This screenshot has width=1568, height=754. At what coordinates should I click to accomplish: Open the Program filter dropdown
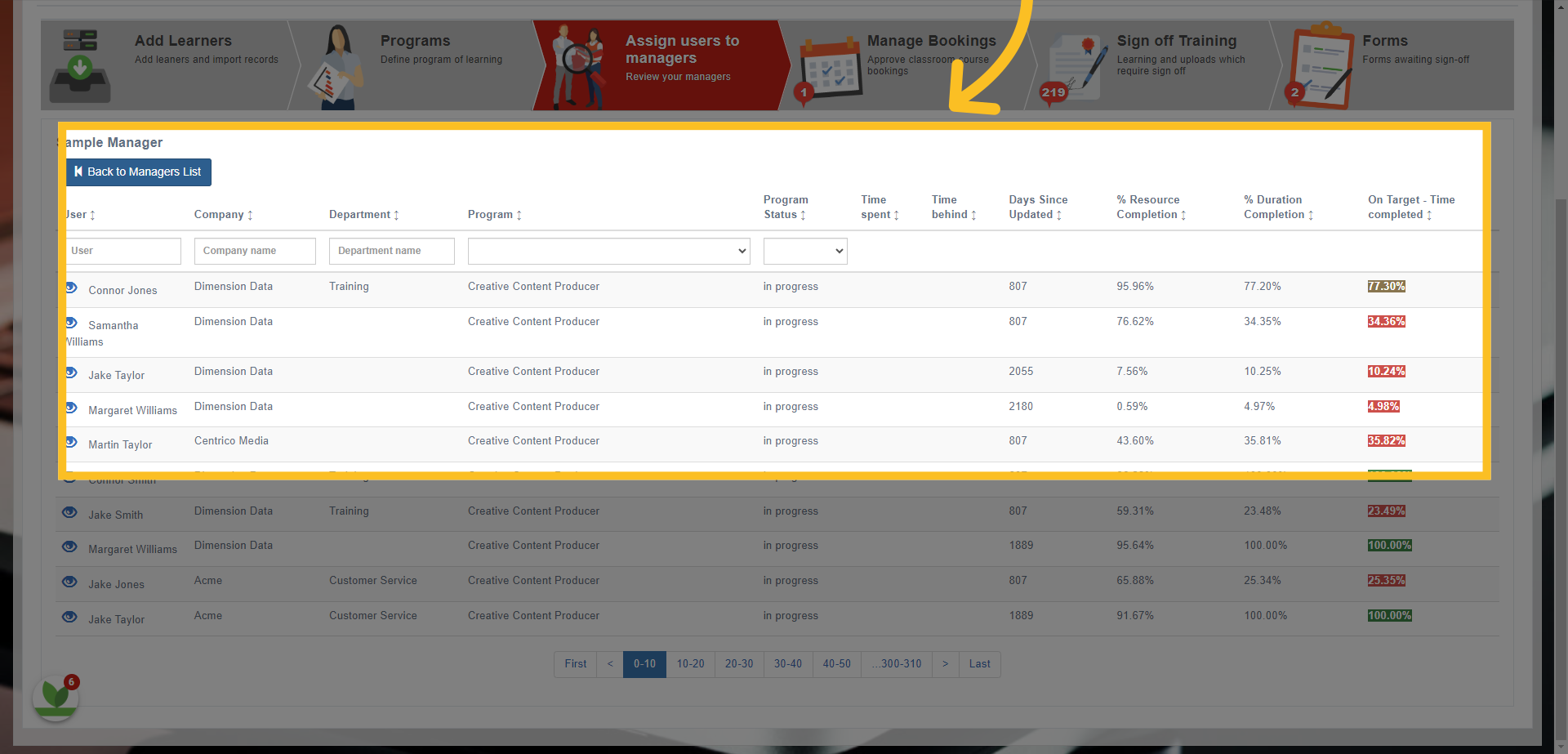(x=608, y=252)
